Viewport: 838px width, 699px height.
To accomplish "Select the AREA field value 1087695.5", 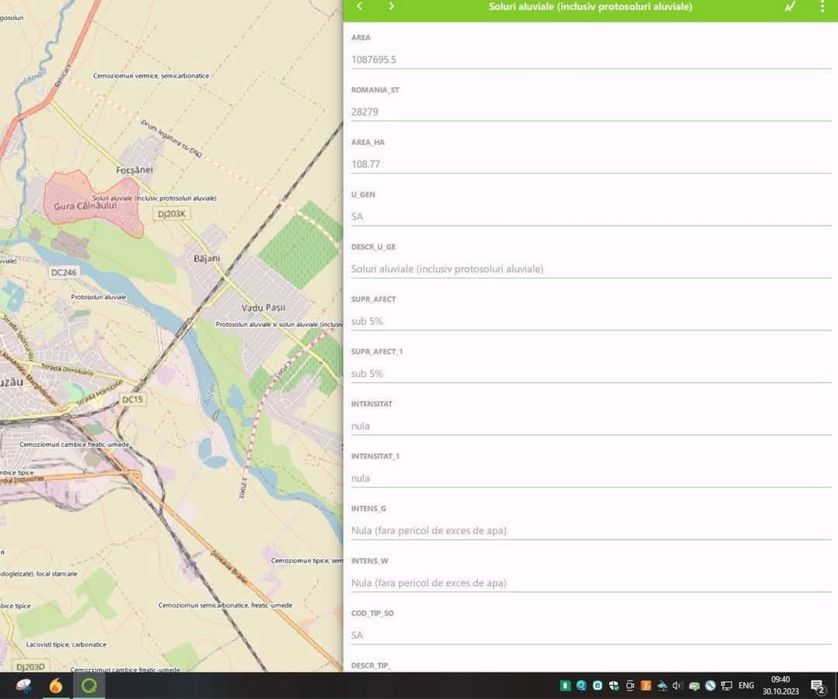I will [374, 59].
